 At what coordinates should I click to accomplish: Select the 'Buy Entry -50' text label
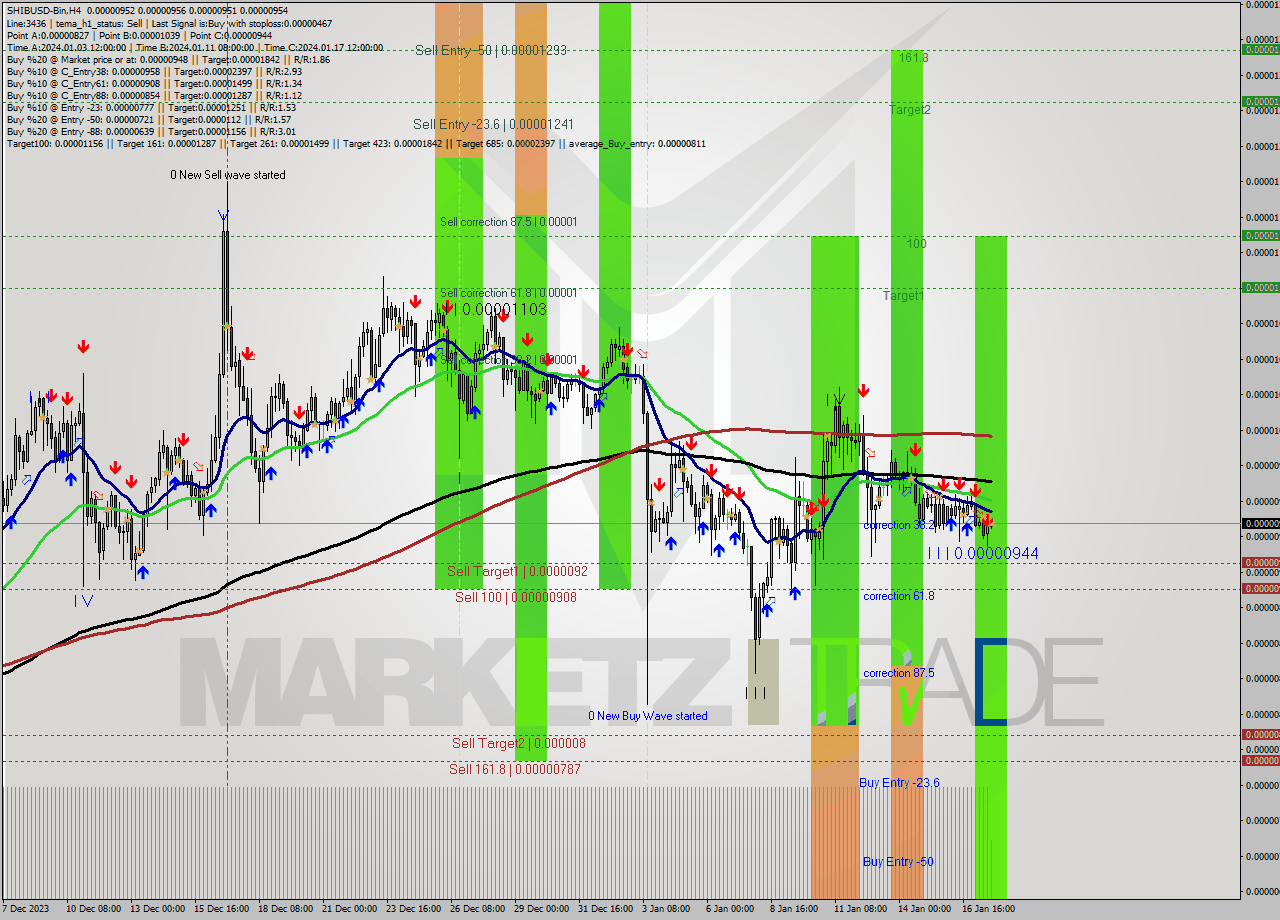(x=899, y=861)
